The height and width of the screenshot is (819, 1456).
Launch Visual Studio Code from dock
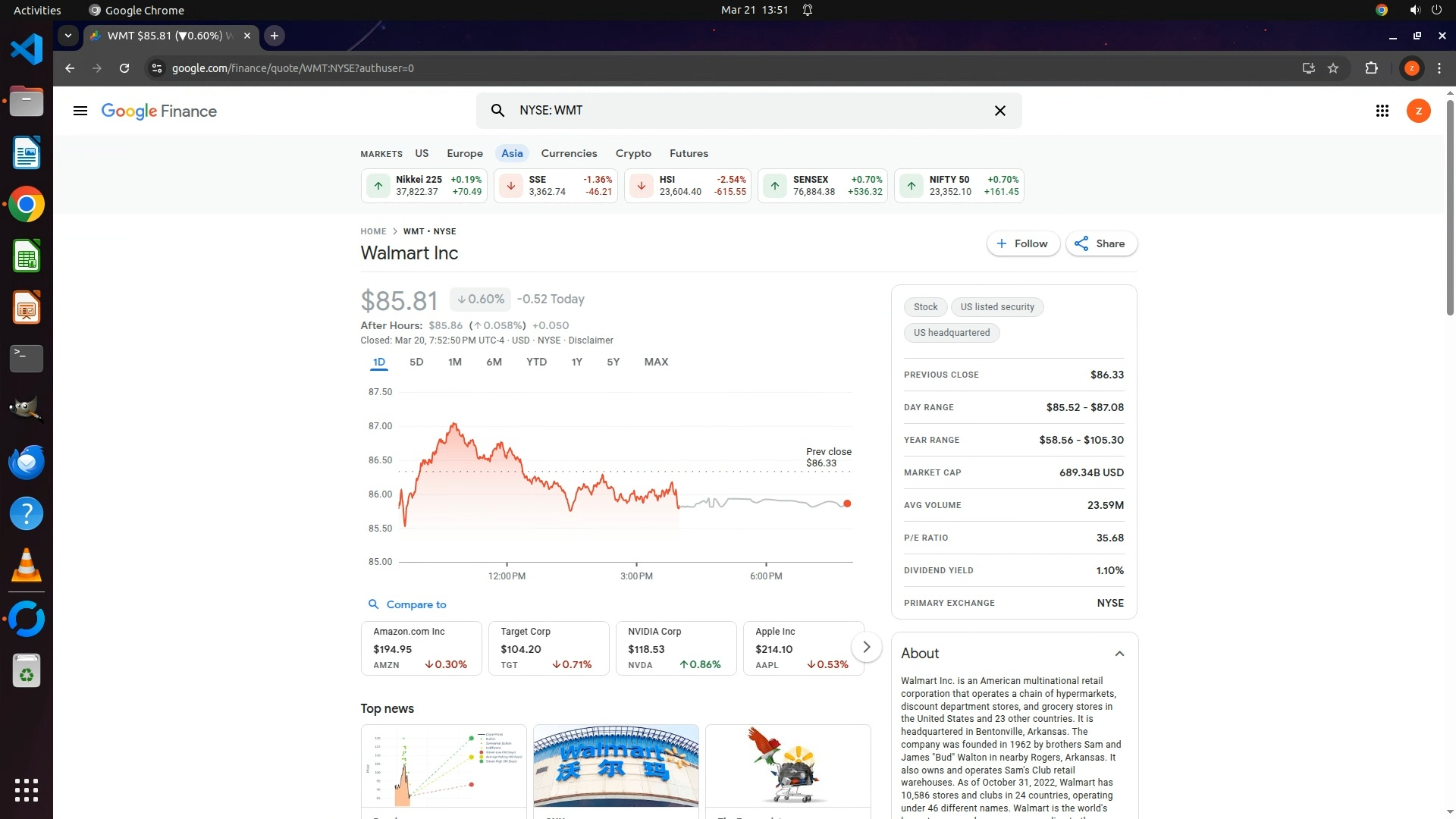pos(27,50)
